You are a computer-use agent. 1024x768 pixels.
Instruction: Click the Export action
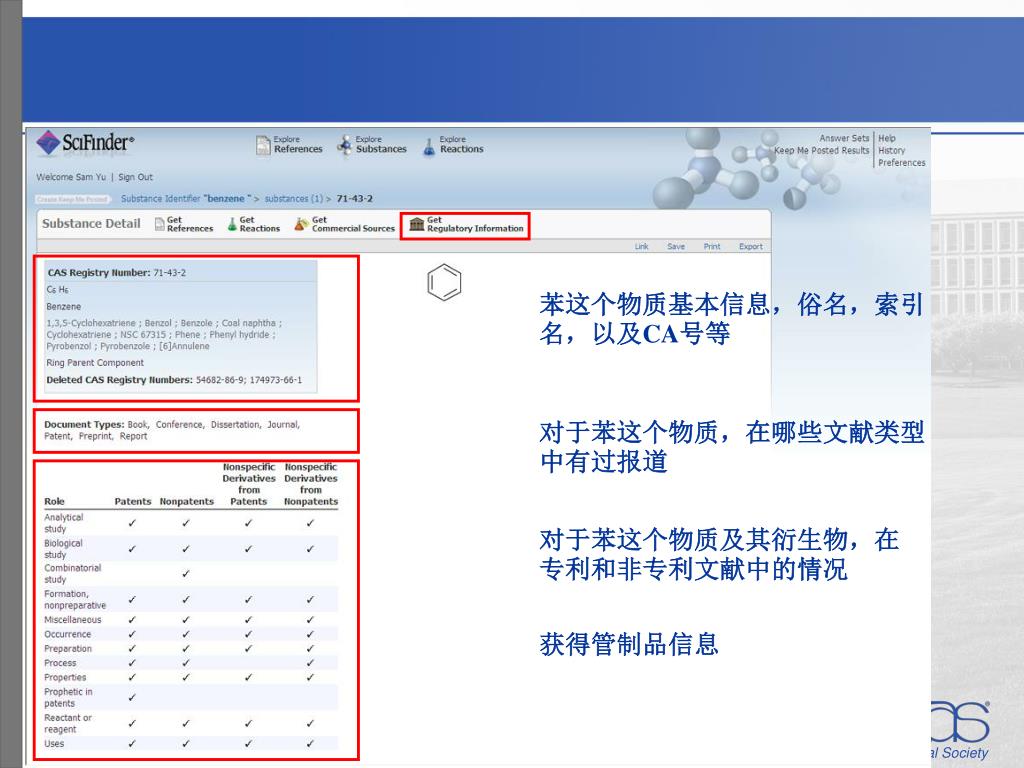click(x=751, y=246)
